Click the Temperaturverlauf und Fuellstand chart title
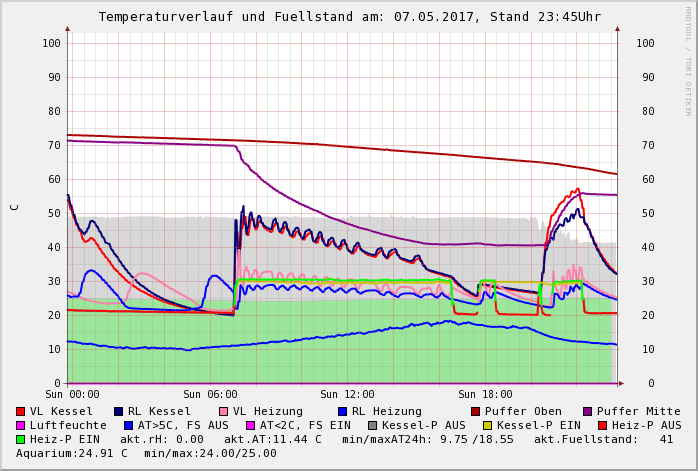The width and height of the screenshot is (698, 471). [349, 17]
